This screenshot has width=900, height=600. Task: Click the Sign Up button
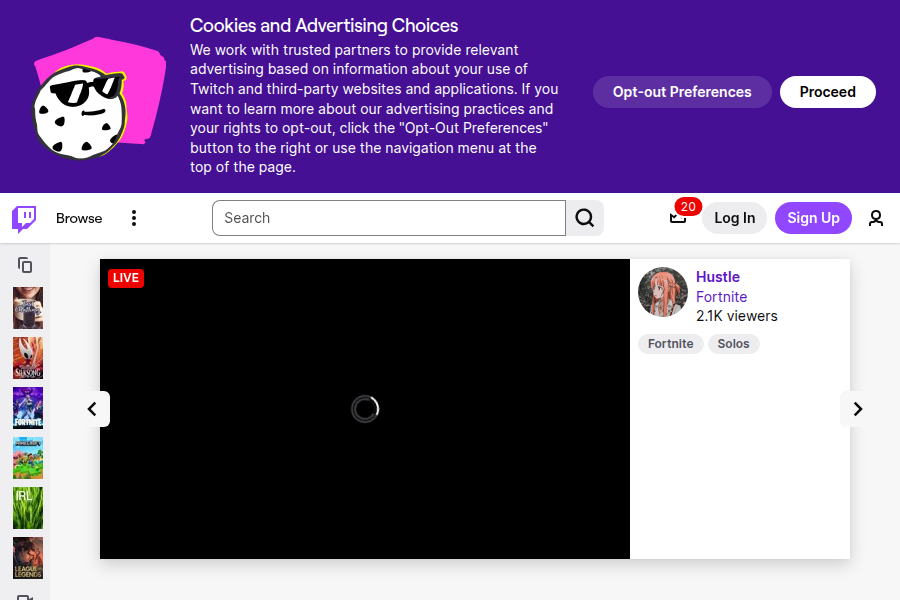point(813,218)
